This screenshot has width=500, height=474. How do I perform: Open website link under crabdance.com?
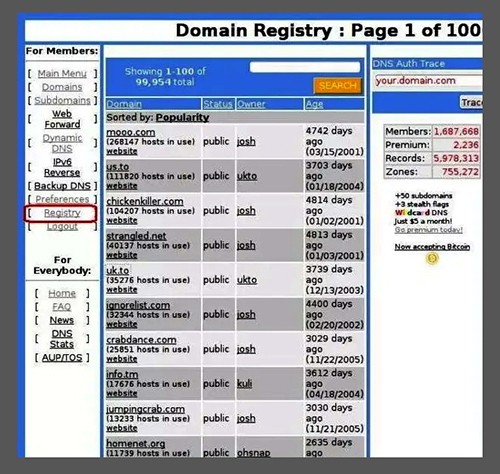click(x=122, y=359)
